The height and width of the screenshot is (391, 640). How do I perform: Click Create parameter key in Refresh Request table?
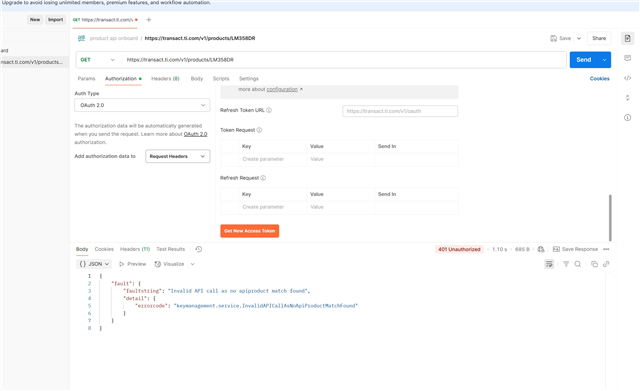click(272, 207)
